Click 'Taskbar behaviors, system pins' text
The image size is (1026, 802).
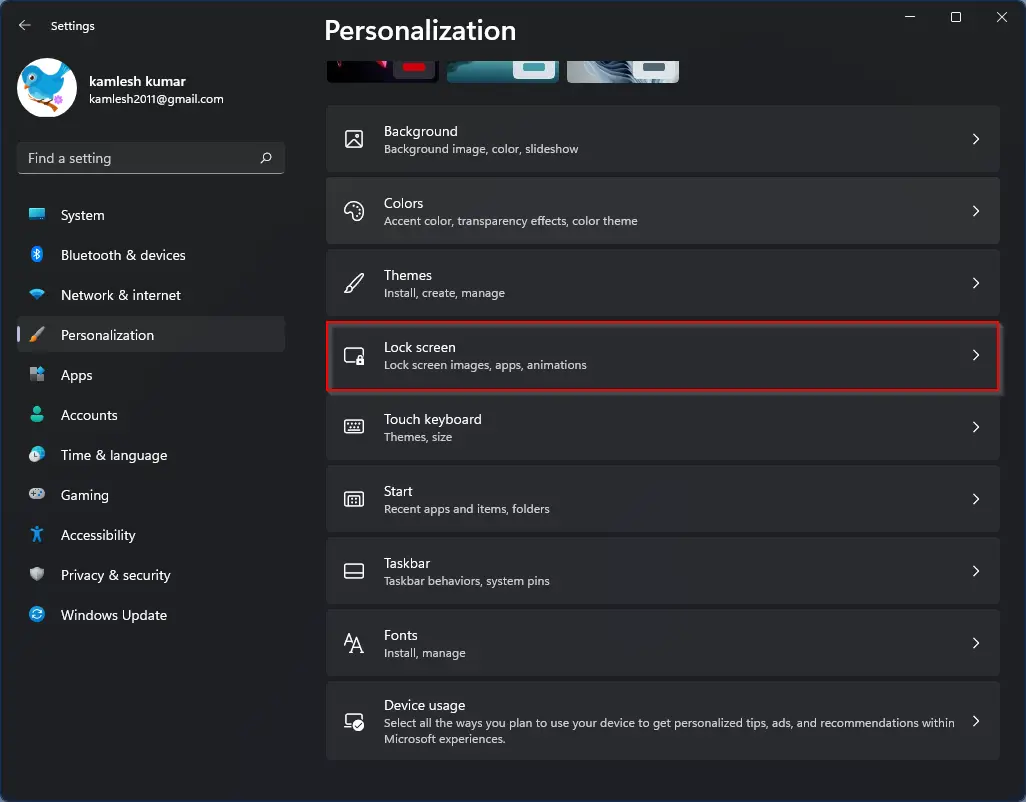click(467, 581)
